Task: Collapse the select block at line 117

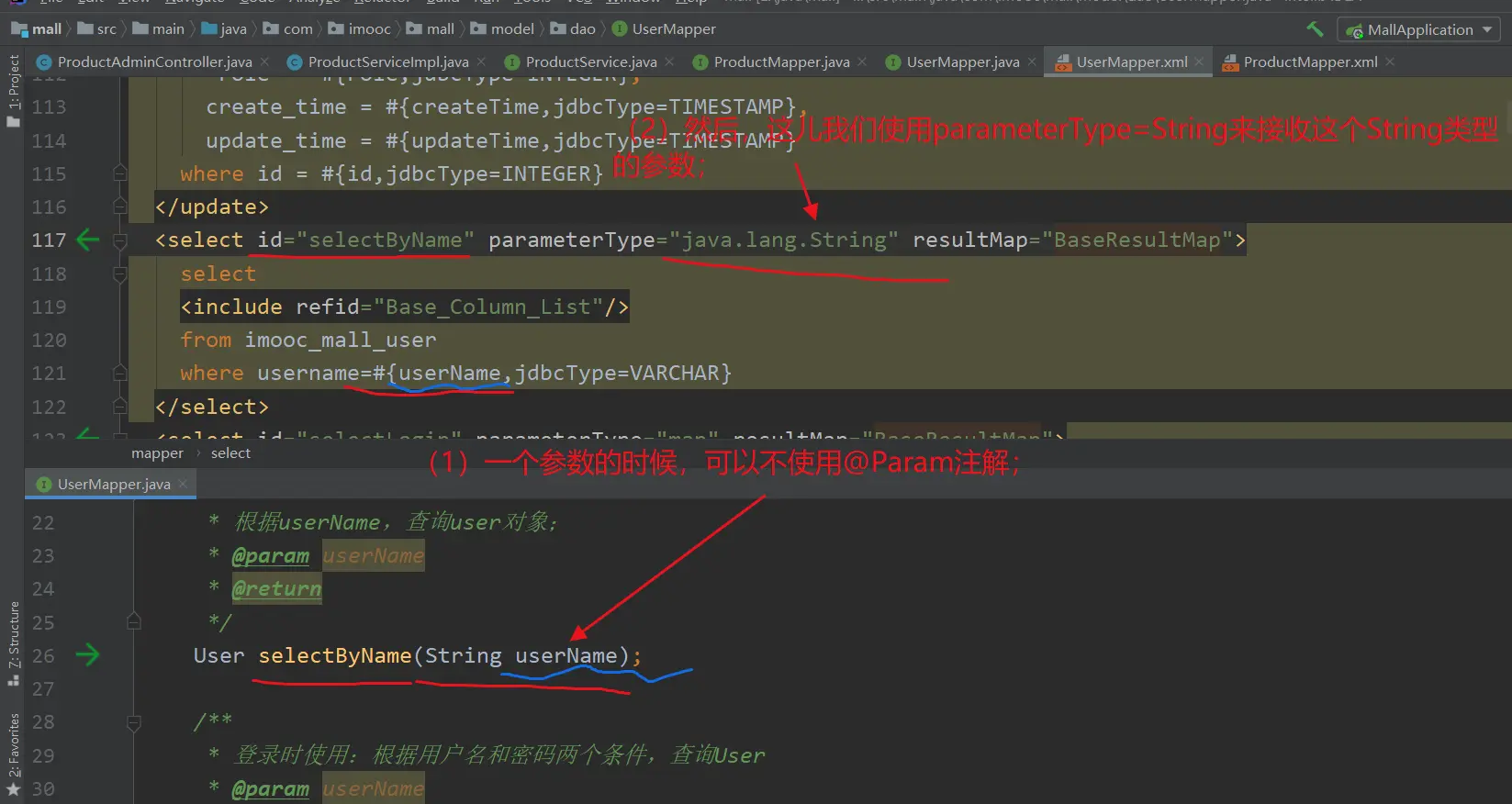Action: click(x=119, y=240)
